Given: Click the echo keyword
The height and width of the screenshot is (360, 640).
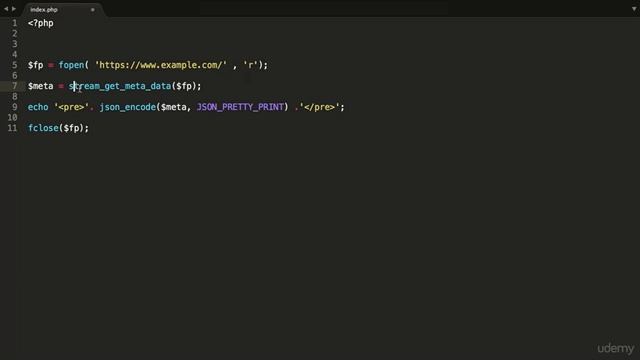Looking at the screenshot, I should pyautogui.click(x=38, y=107).
